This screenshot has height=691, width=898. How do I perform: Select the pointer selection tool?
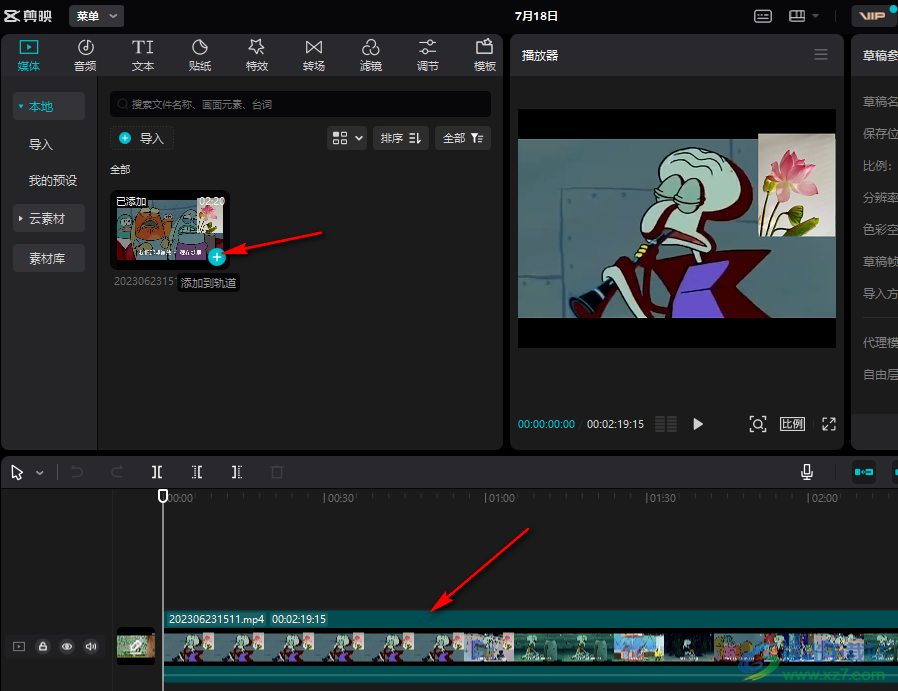(17, 473)
